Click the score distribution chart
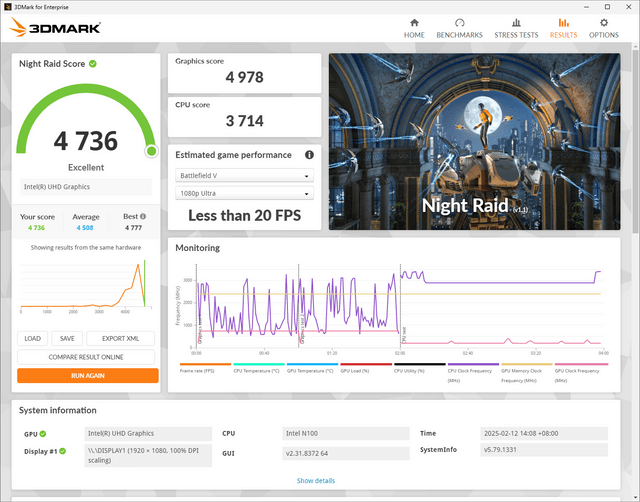Viewport: 640px width, 502px height. point(86,286)
